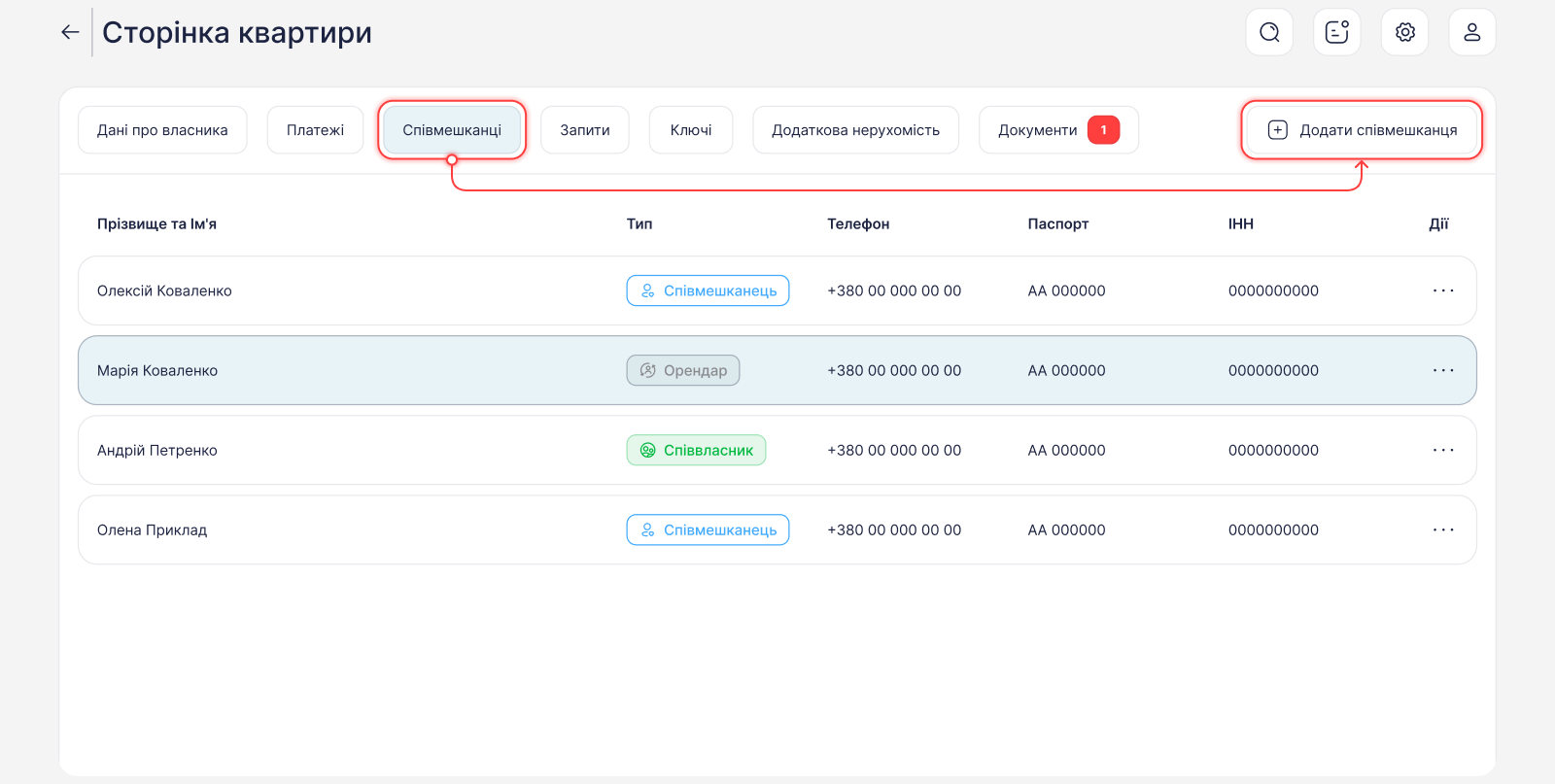The width and height of the screenshot is (1555, 784).
Task: Click the ІНН column header
Action: 1241,223
